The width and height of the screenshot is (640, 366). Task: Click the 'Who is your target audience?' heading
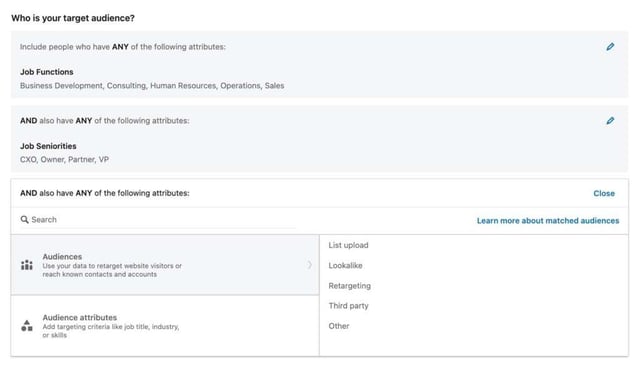[73, 18]
